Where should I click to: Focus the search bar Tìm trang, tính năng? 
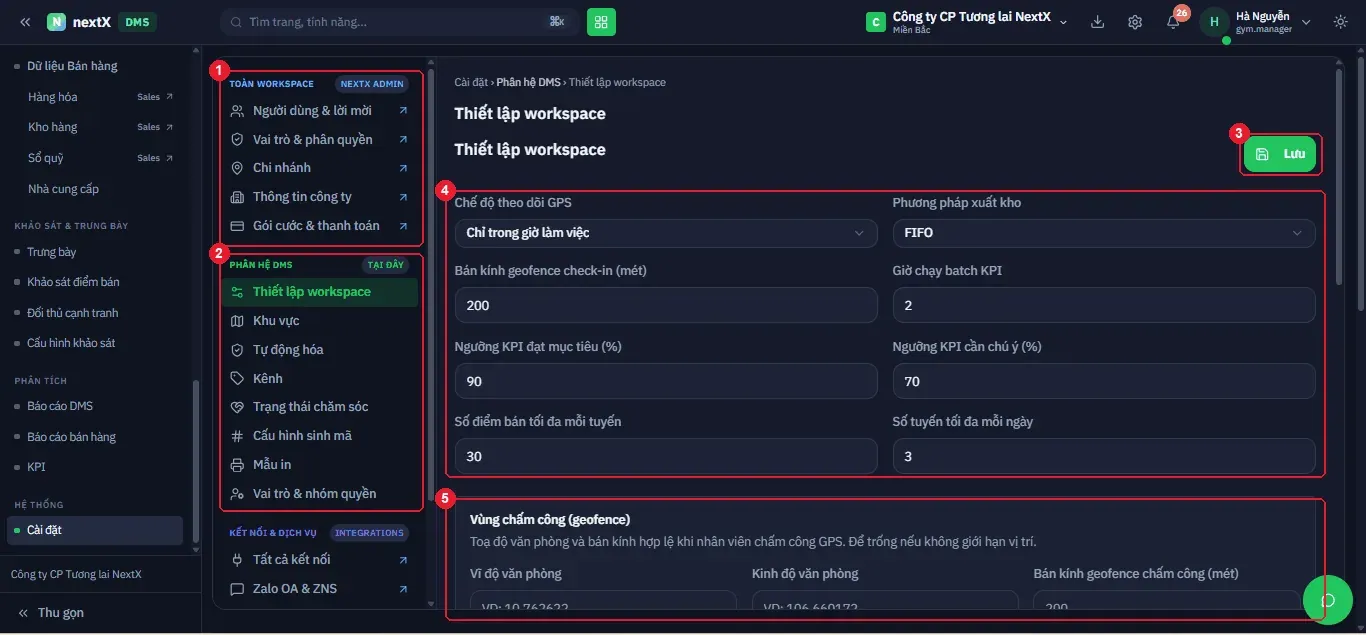click(x=399, y=22)
